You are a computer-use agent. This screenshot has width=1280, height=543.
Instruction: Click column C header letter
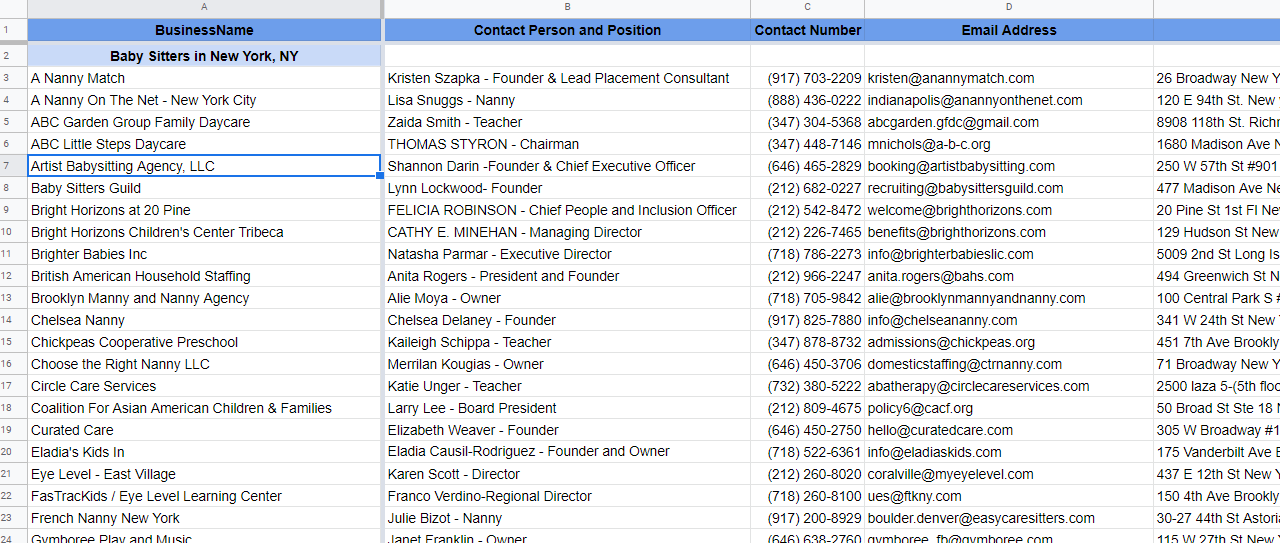(x=807, y=7)
